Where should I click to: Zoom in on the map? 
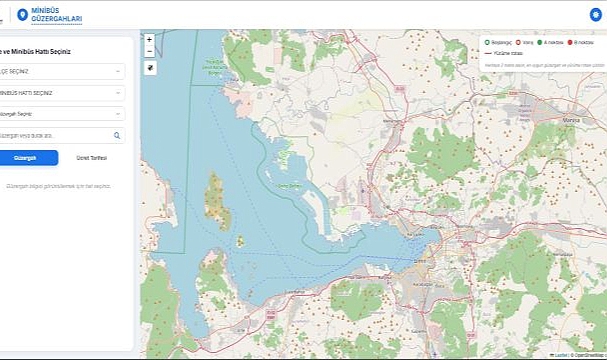[x=149, y=39]
